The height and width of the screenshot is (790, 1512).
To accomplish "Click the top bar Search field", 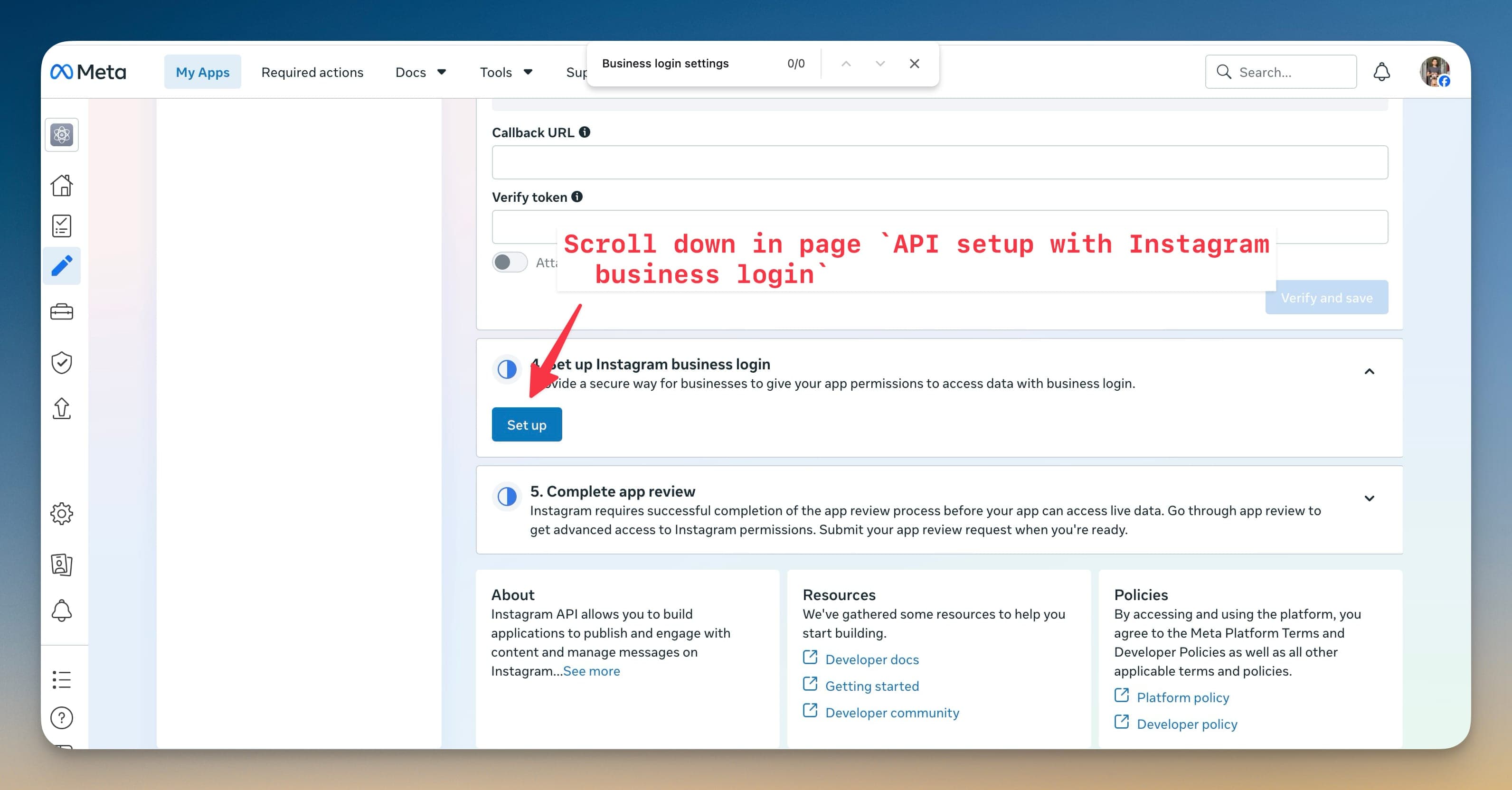I will click(x=1281, y=72).
